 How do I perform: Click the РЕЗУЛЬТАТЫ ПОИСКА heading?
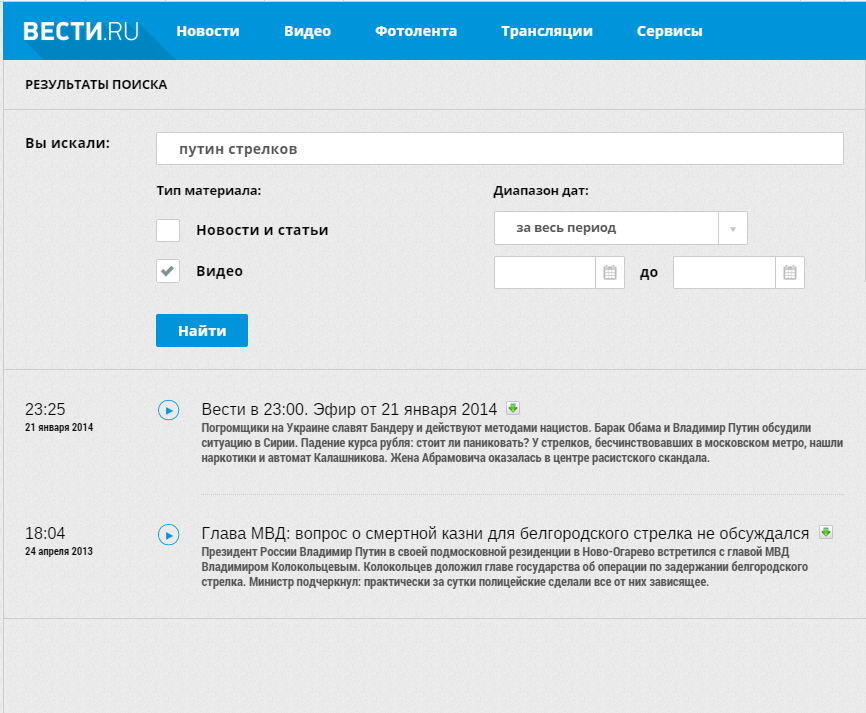(x=96, y=84)
